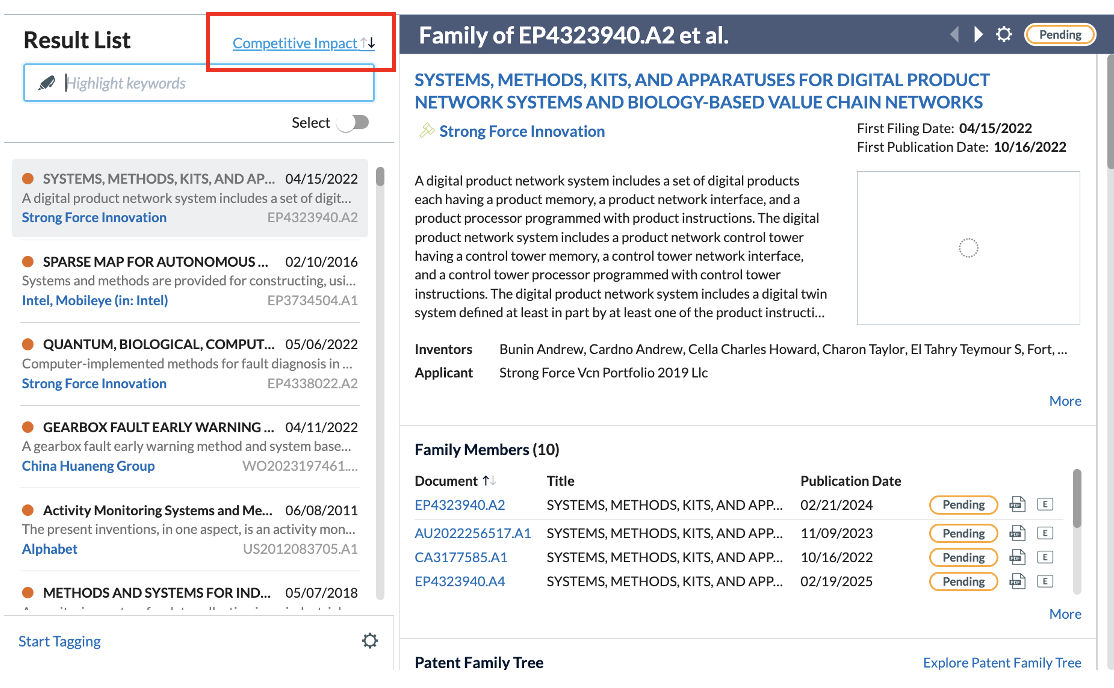Click the E icon for AU2022256517.A1 row
The image size is (1114, 688).
[x=1044, y=533]
